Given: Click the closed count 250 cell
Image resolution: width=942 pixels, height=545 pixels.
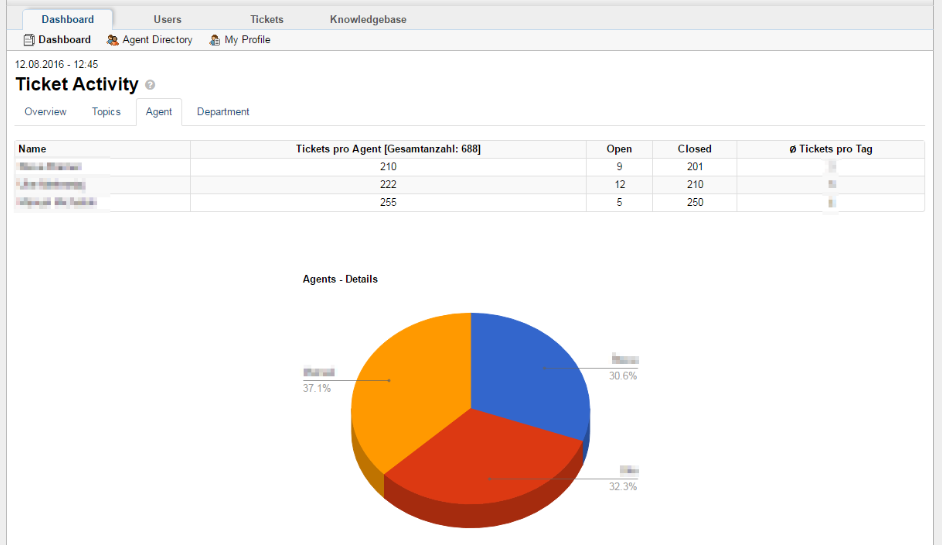Looking at the screenshot, I should (x=695, y=202).
